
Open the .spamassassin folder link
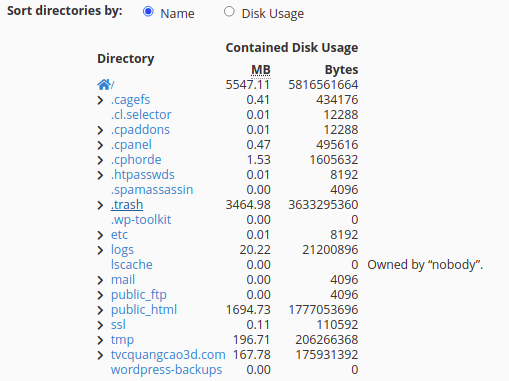[x=152, y=190]
